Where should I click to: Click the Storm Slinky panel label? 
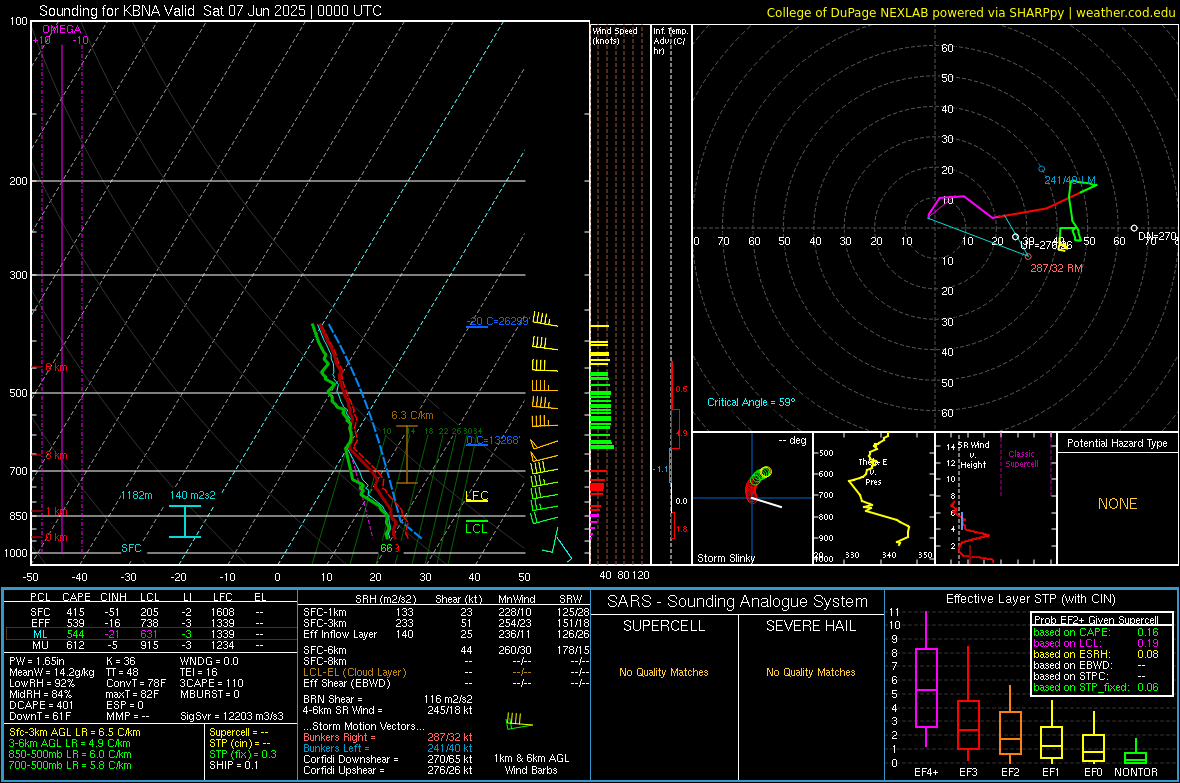pyautogui.click(x=725, y=558)
